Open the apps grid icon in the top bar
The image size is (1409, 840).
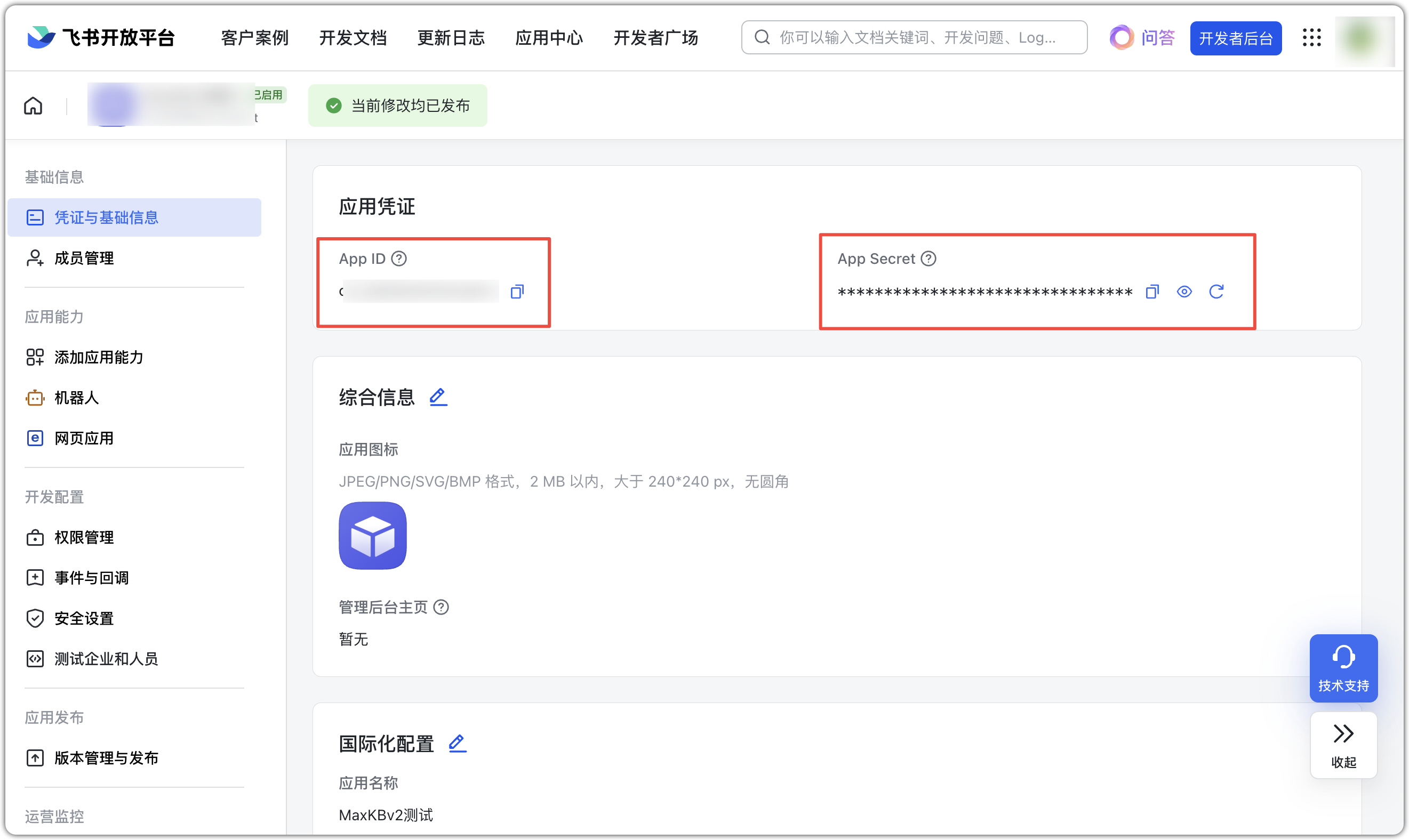[x=1312, y=37]
